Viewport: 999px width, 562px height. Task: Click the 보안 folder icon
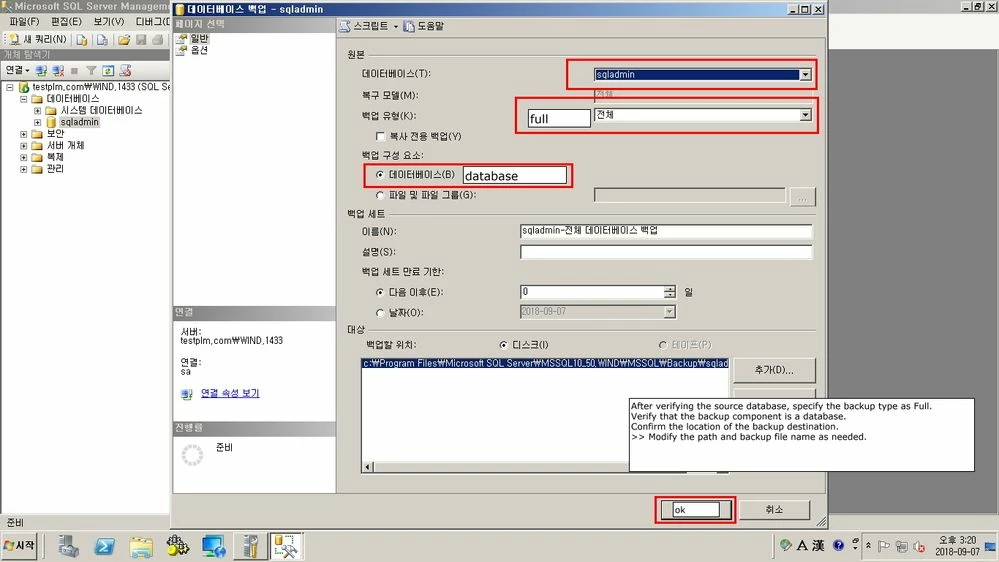point(37,134)
